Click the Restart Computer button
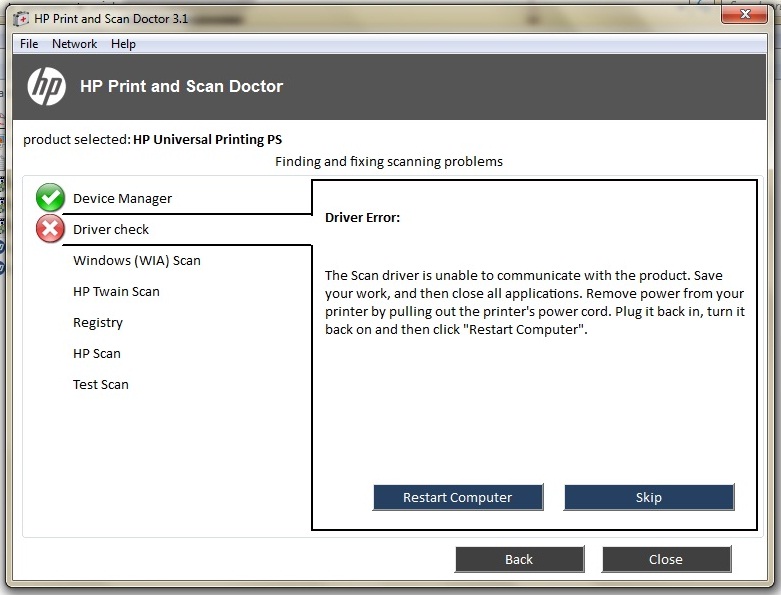Image resolution: width=781 pixels, height=595 pixels. pos(458,497)
